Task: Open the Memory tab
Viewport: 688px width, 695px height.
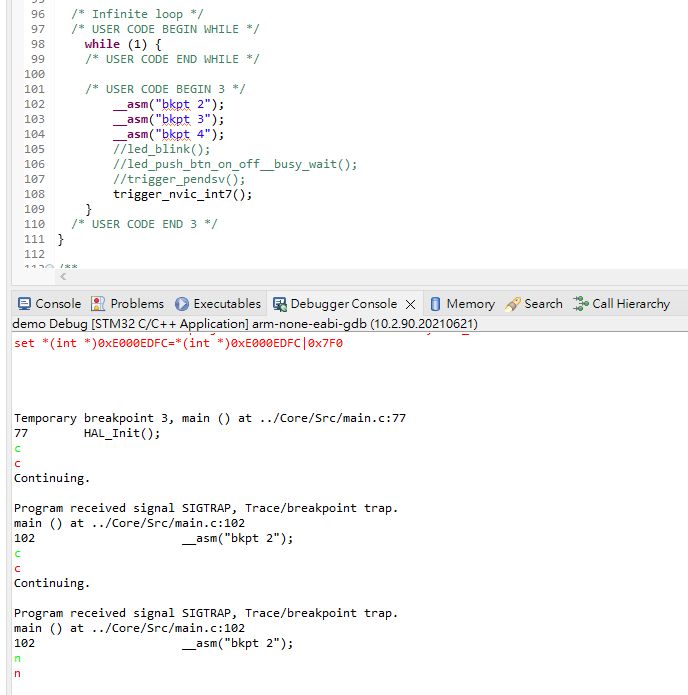Action: point(462,304)
